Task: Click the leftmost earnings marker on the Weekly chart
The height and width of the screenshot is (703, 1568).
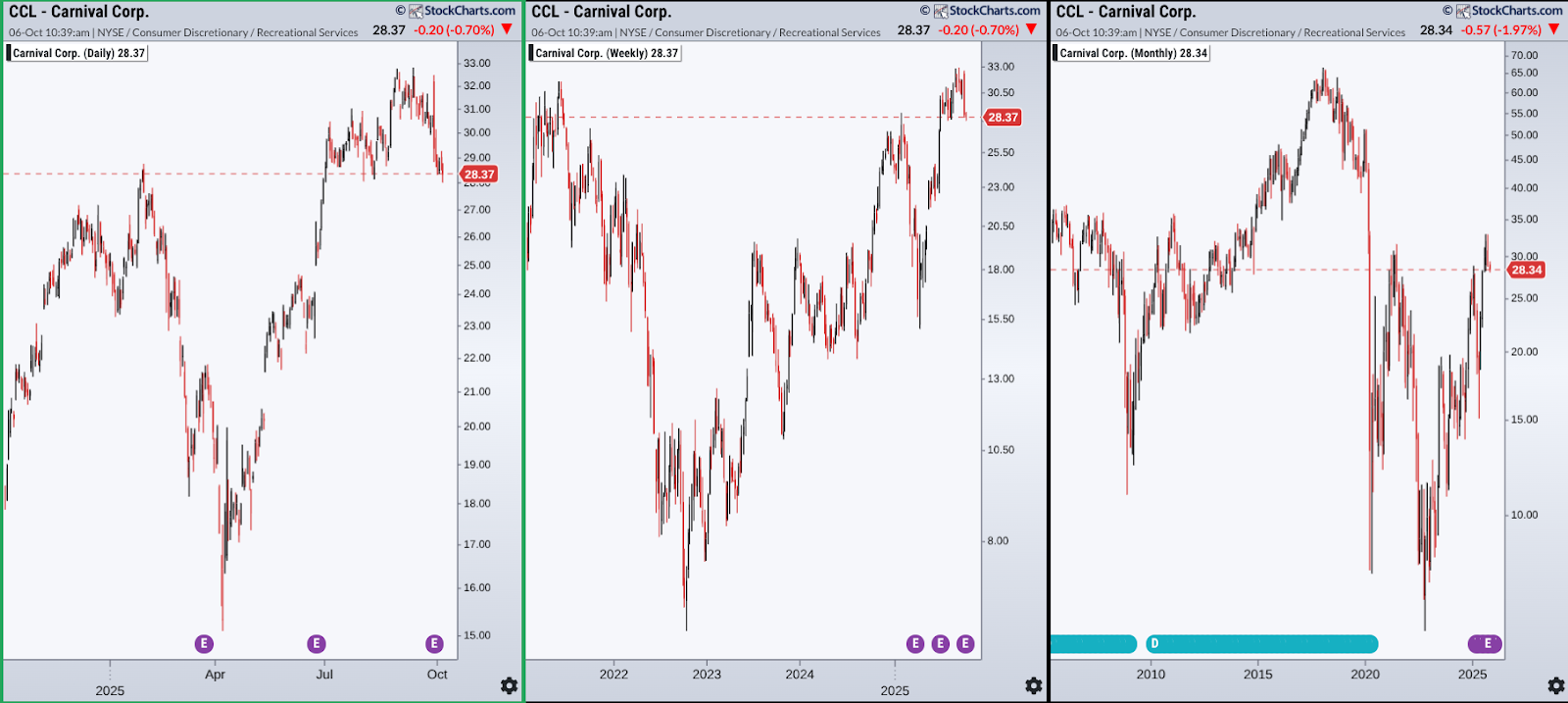Action: [x=915, y=643]
